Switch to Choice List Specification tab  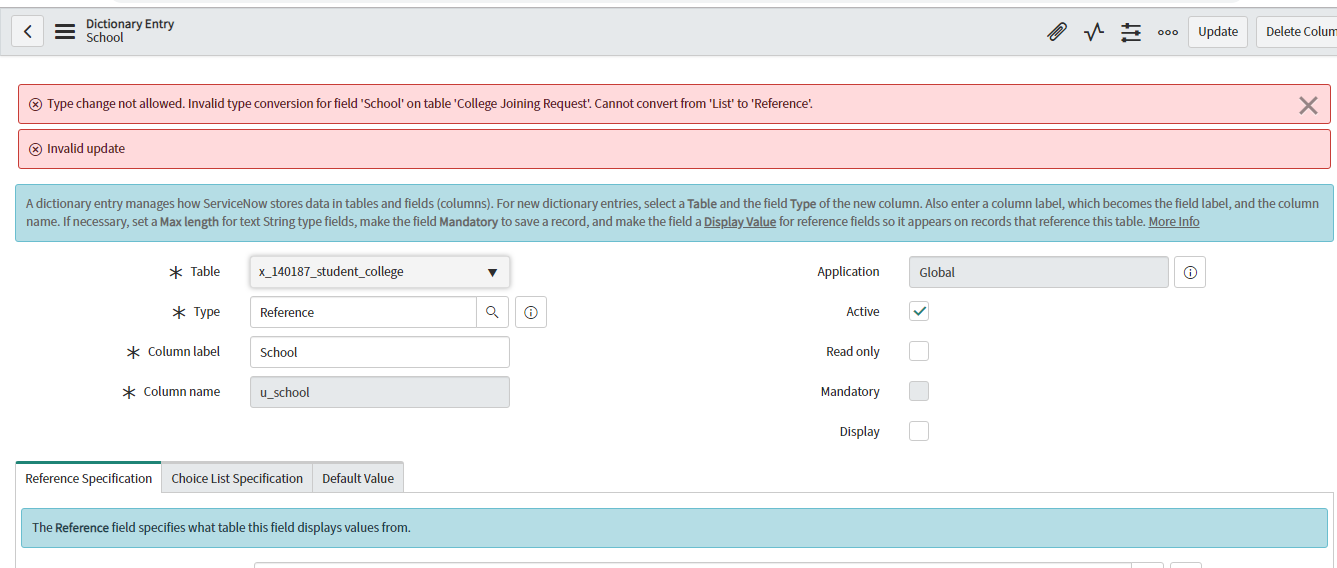[237, 478]
